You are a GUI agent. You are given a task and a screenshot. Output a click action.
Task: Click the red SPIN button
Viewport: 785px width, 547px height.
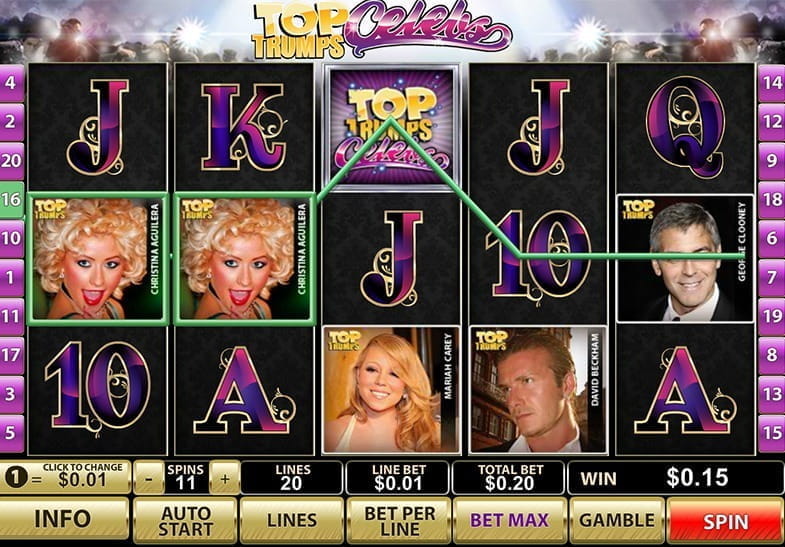(725, 520)
